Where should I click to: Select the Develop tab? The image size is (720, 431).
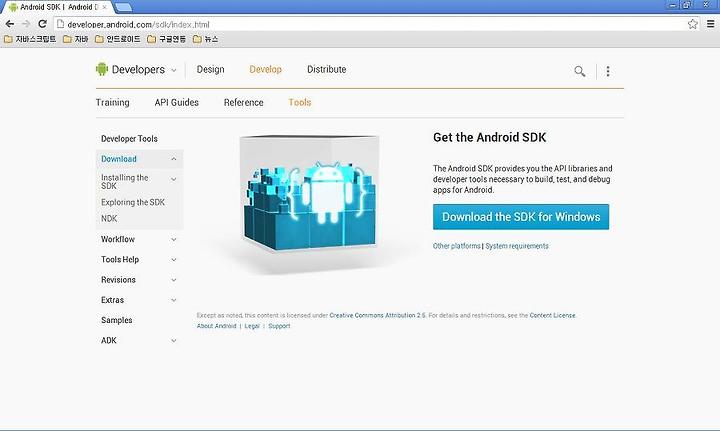[265, 69]
